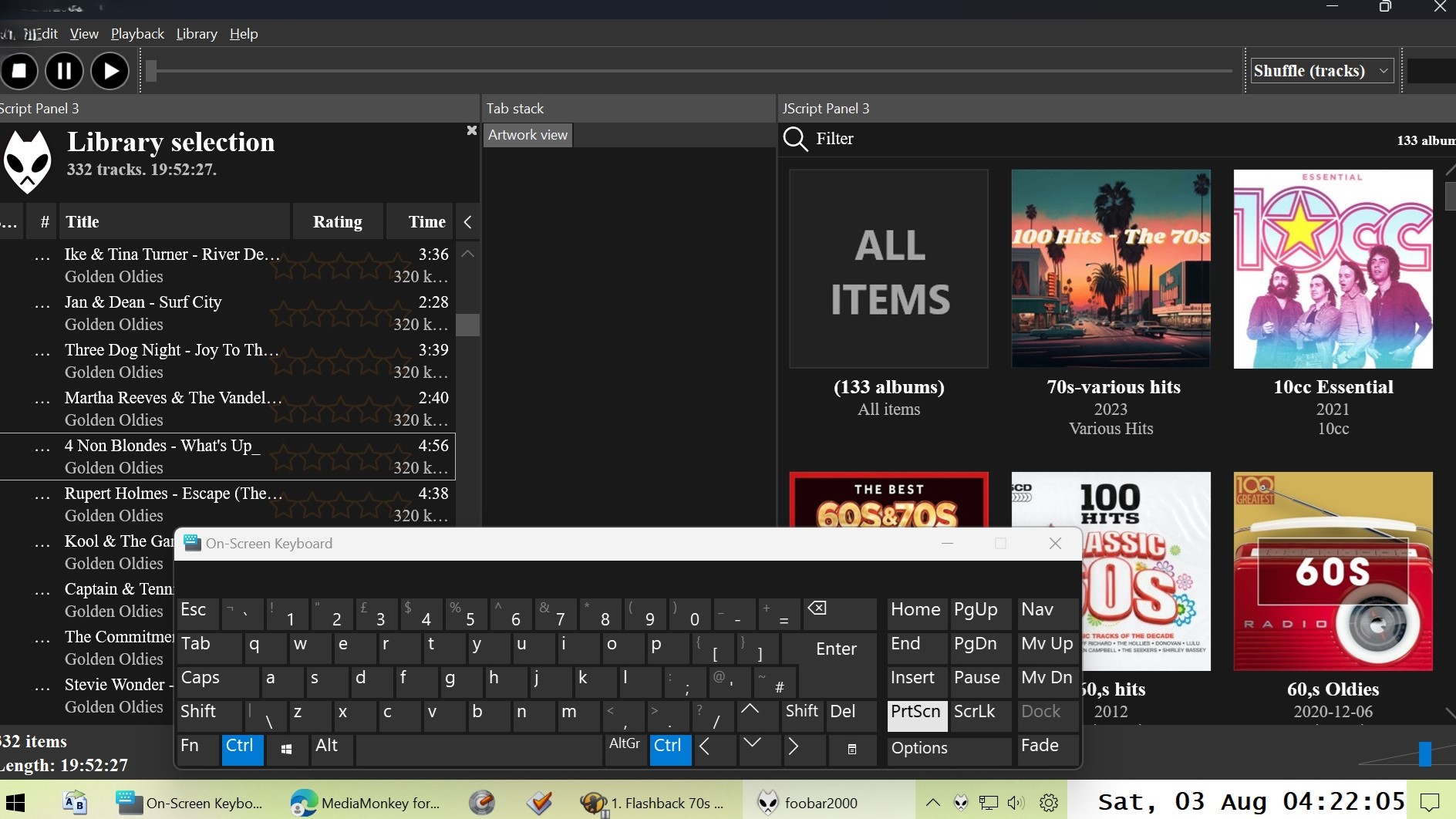Open the ALL ITEMS album tile
Viewport: 1456px width, 819px height.
(889, 268)
